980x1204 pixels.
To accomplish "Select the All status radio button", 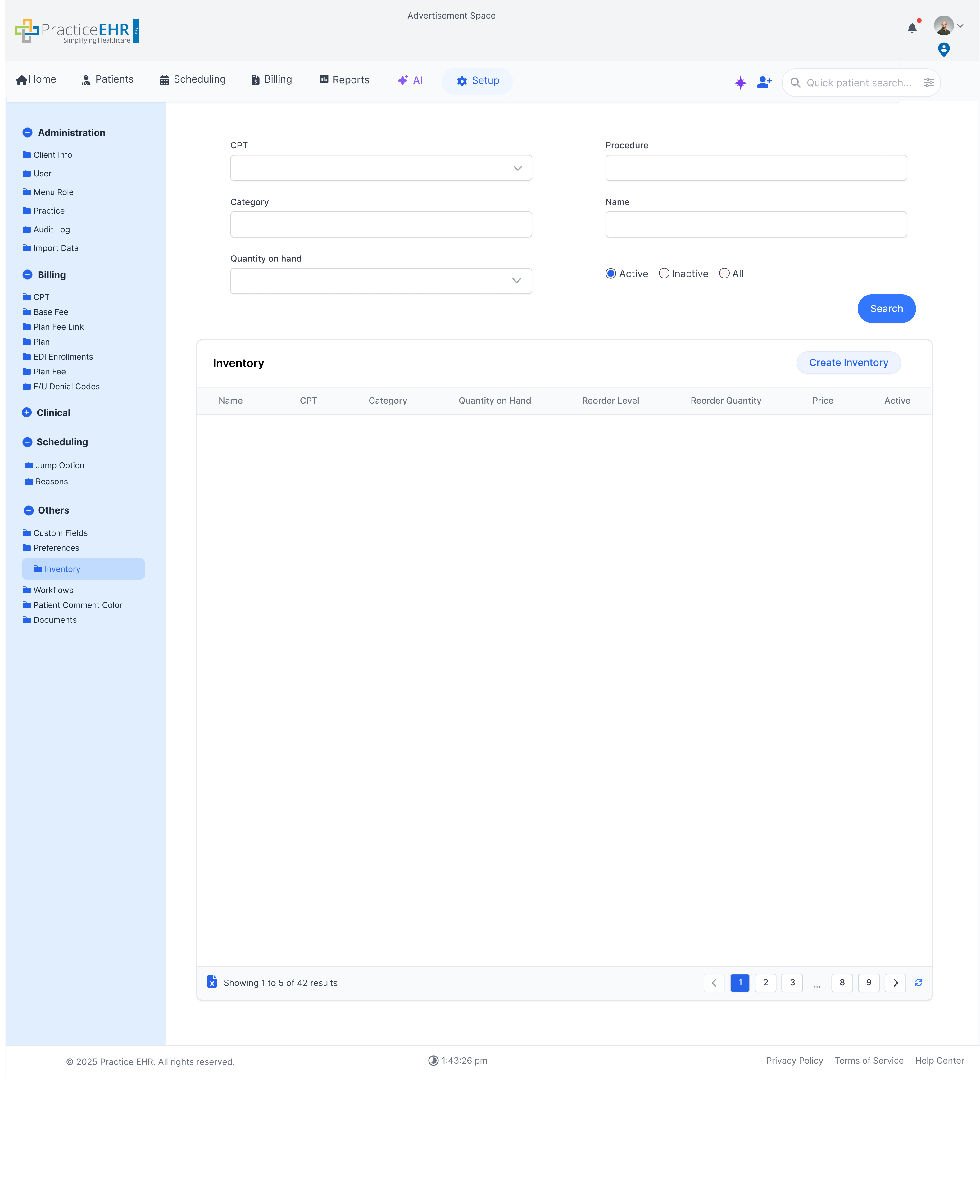I will click(724, 273).
